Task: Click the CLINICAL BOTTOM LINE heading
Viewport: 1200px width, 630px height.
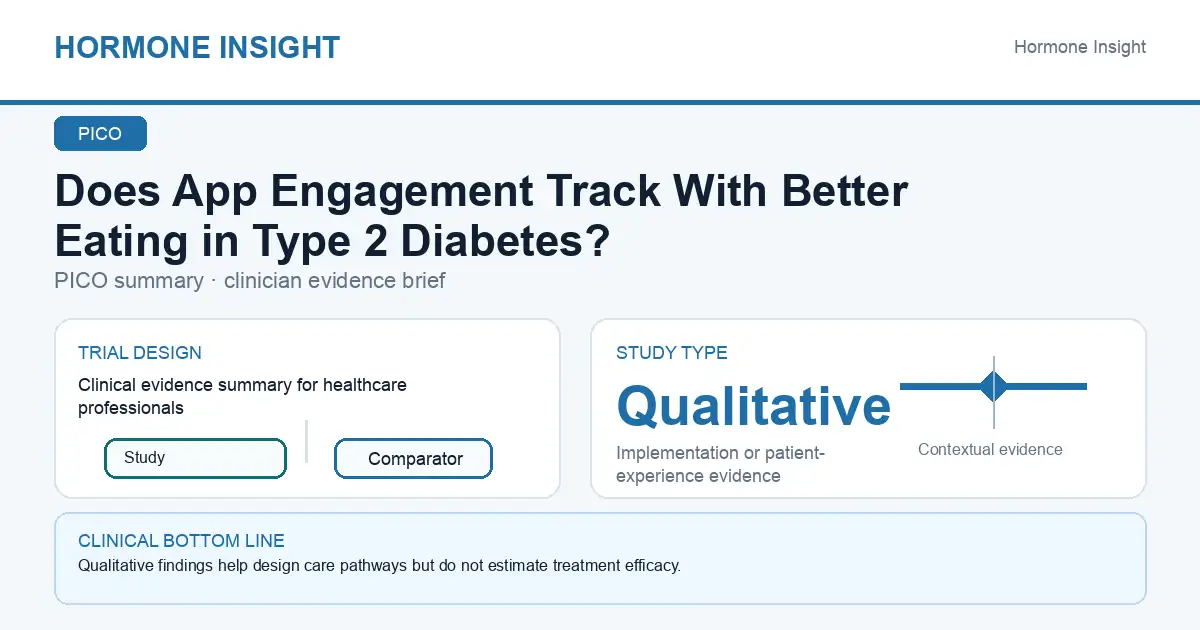Action: 181,541
